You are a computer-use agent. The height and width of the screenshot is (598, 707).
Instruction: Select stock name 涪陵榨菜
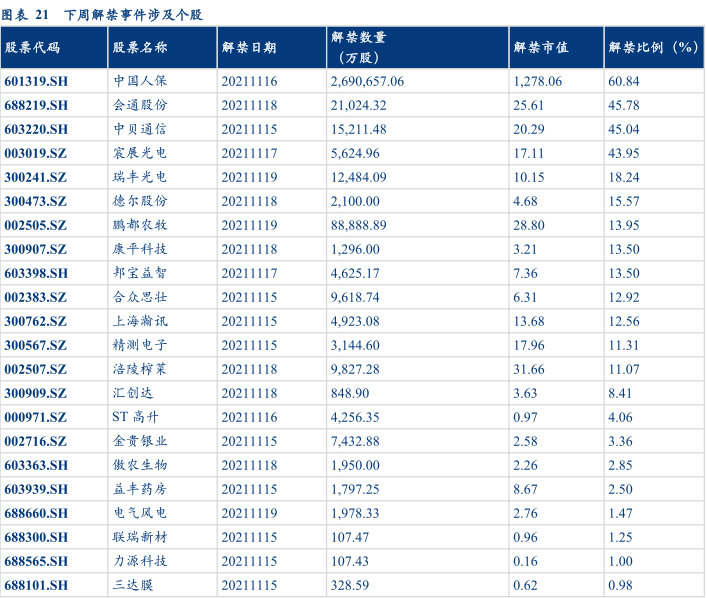click(140, 369)
